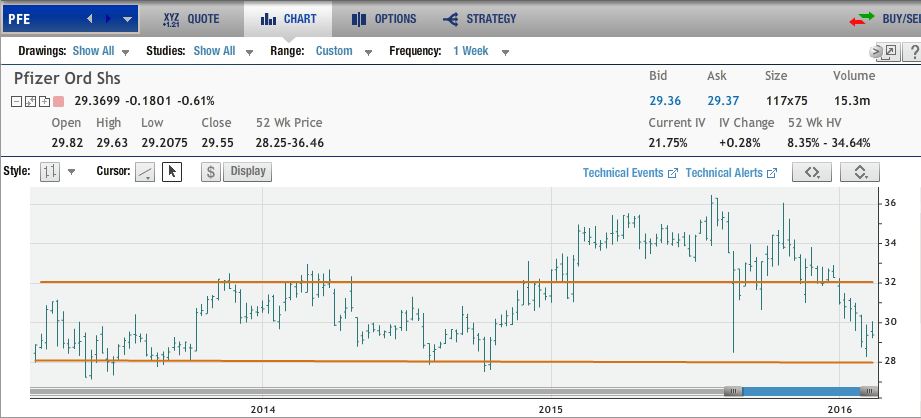Click the upper orange resistance line at 32
Image resolution: width=921 pixels, height=418 pixels.
[456, 282]
